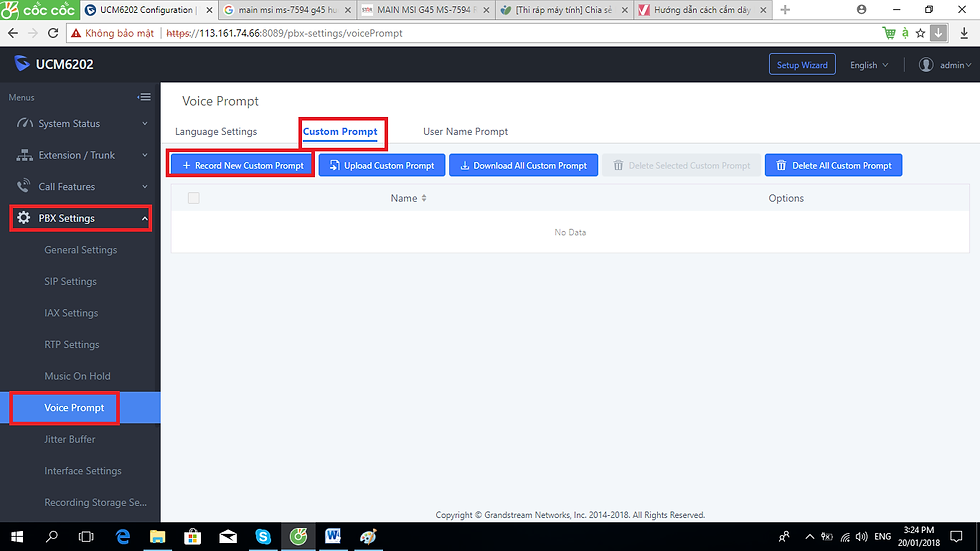Open the admin account dropdown
Image resolution: width=980 pixels, height=551 pixels.
click(955, 65)
